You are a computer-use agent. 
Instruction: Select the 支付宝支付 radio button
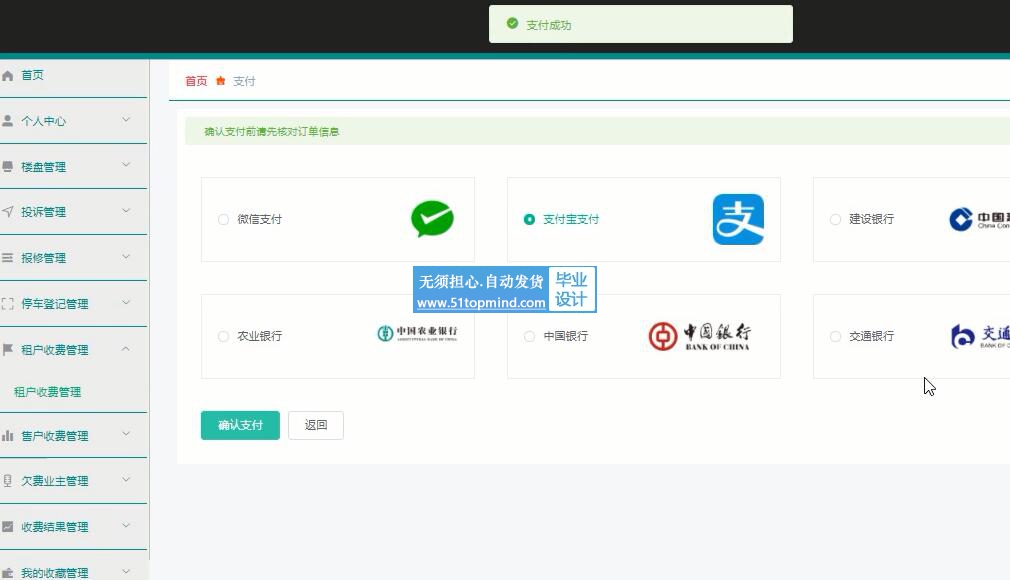(529, 219)
